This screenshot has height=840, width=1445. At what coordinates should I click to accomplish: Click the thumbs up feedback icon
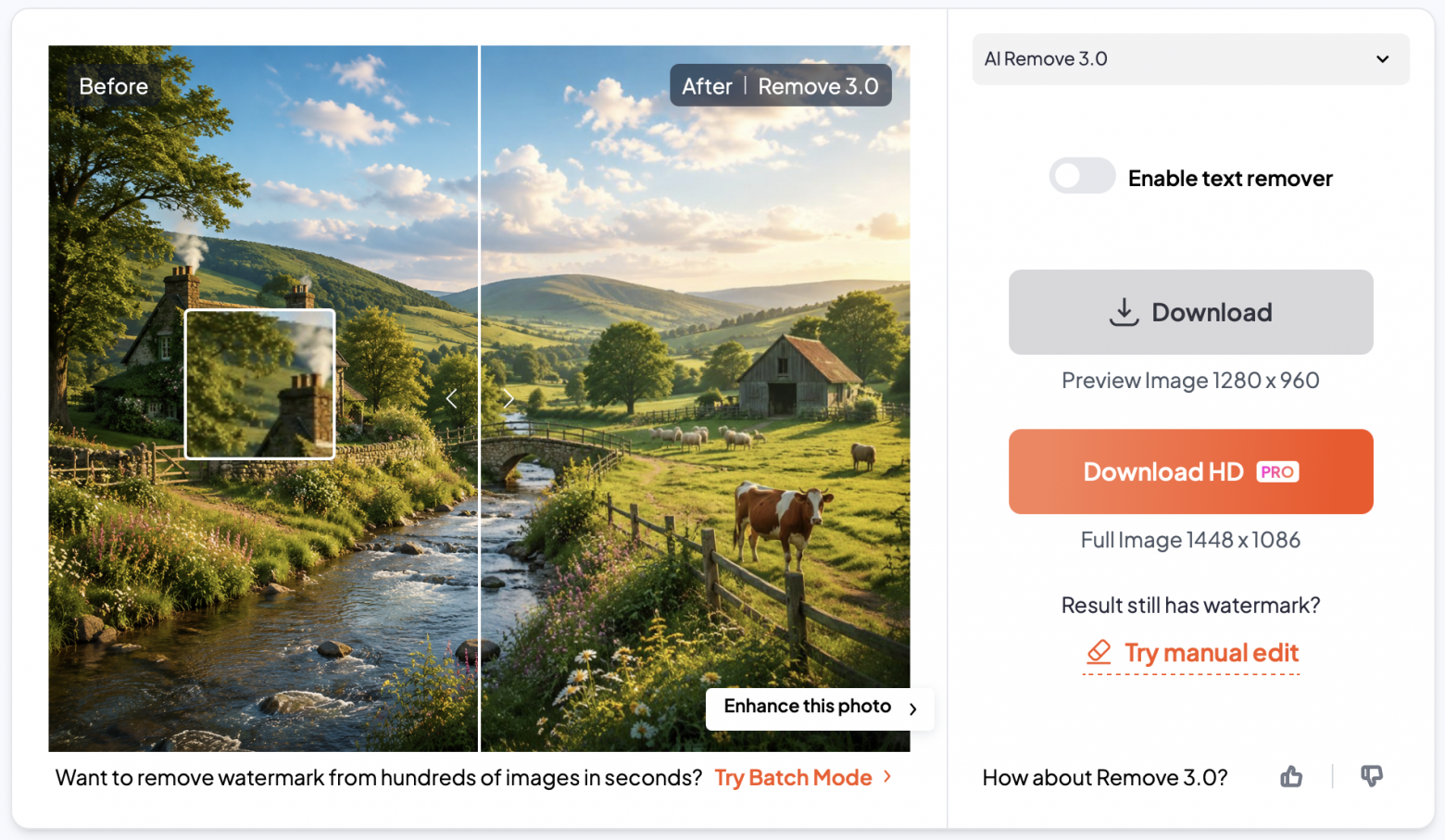click(x=1291, y=777)
